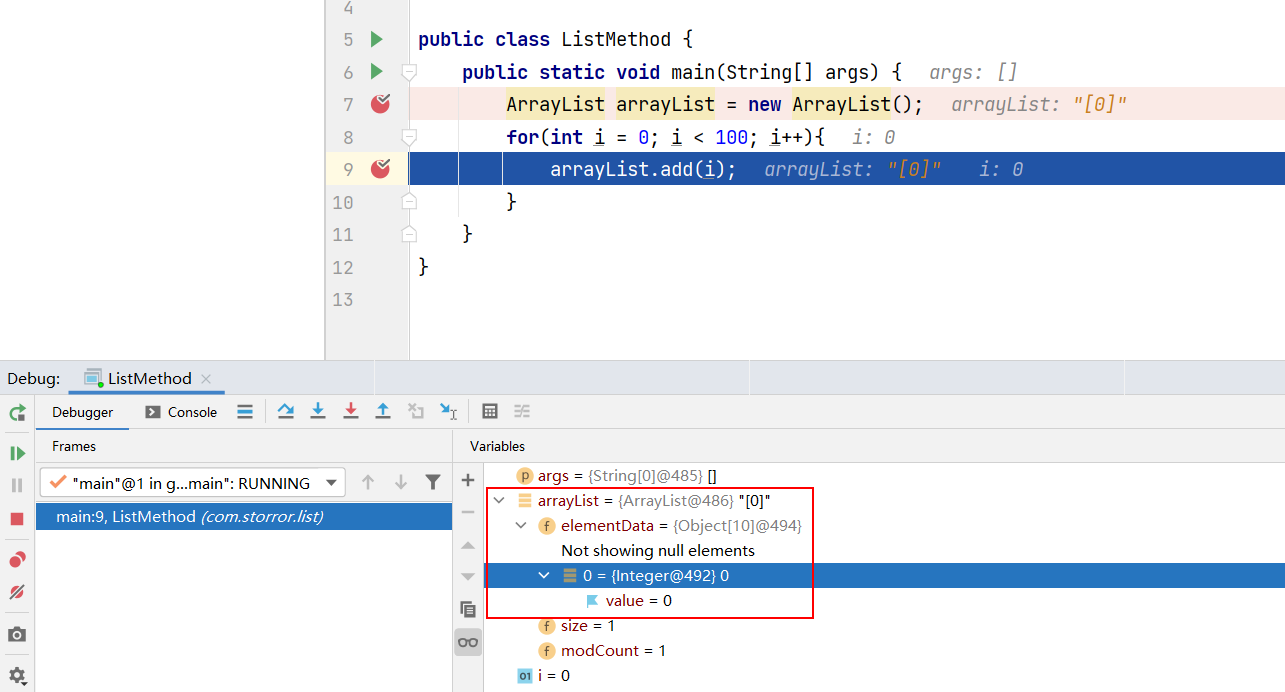Pause the running program
The image size is (1285, 692).
pyautogui.click(x=17, y=485)
